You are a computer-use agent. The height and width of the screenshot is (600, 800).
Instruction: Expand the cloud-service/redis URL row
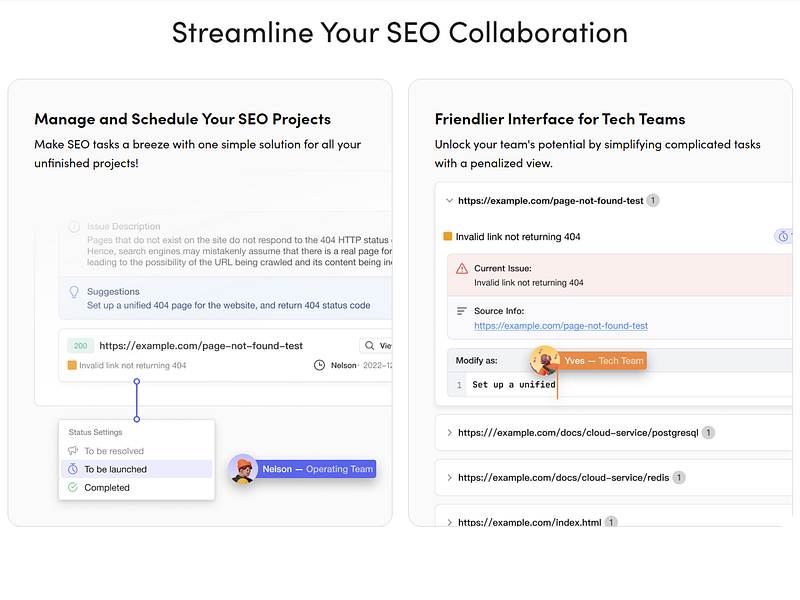[449, 478]
